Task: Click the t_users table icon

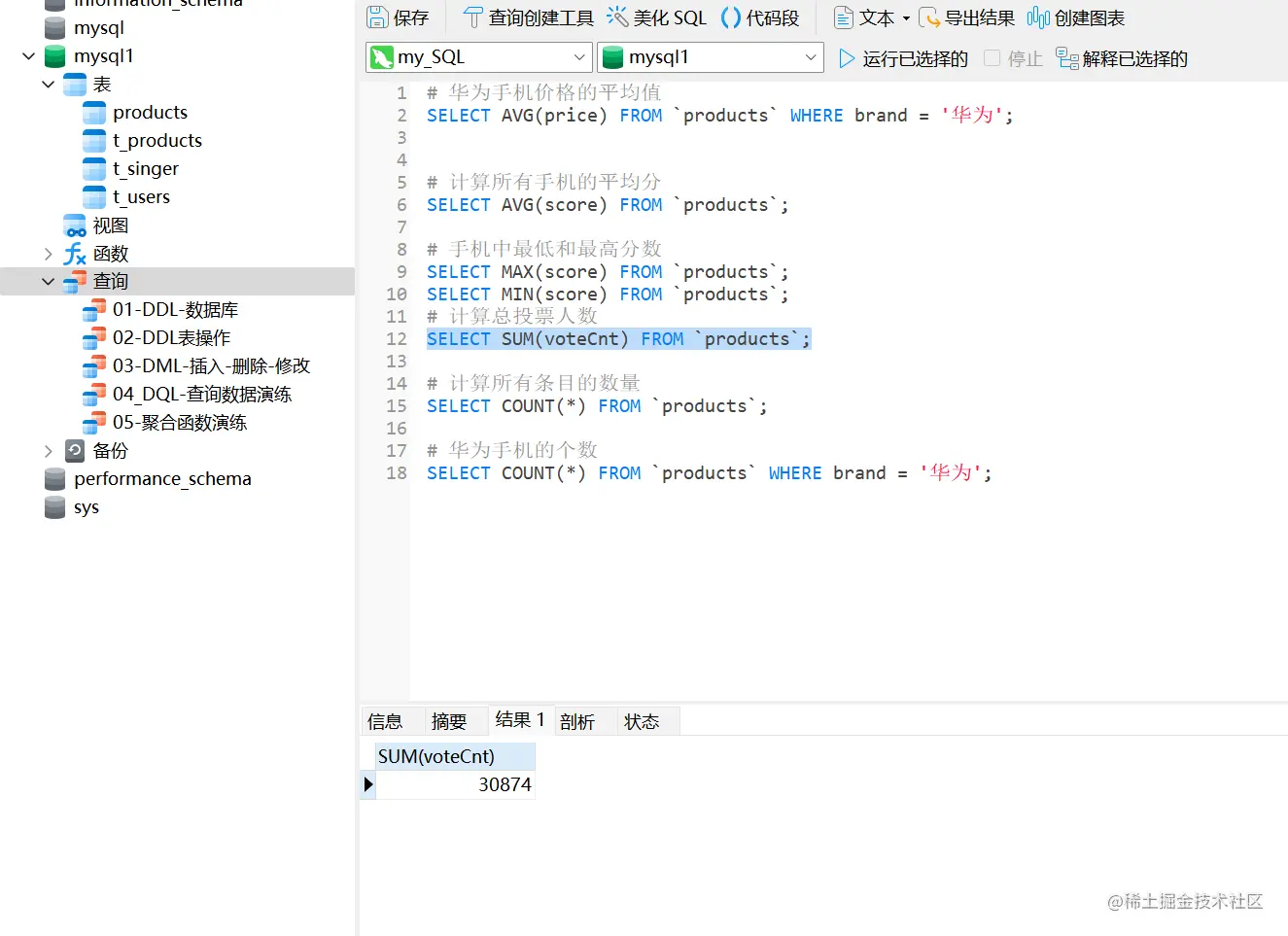Action: 94,197
